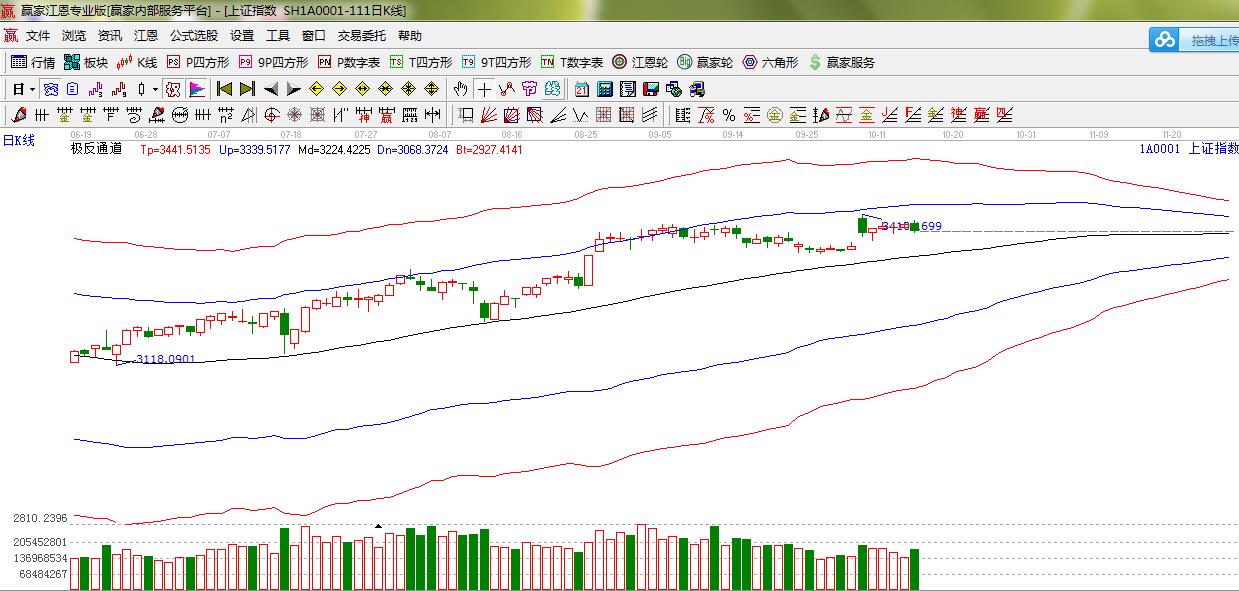
Task: Toggle the colored flag indicator button
Action: (x=196, y=89)
